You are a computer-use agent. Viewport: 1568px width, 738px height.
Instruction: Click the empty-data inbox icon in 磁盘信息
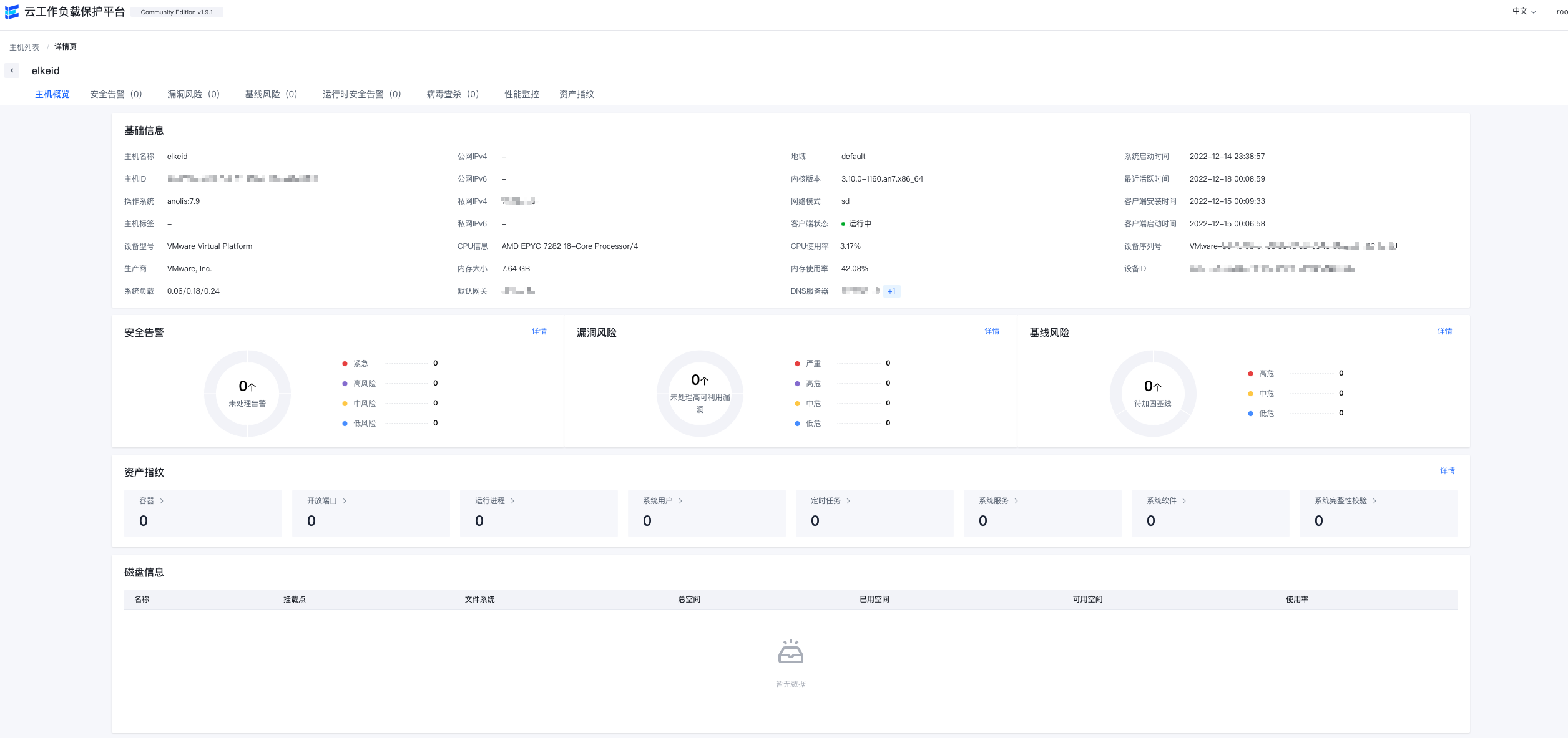point(791,653)
